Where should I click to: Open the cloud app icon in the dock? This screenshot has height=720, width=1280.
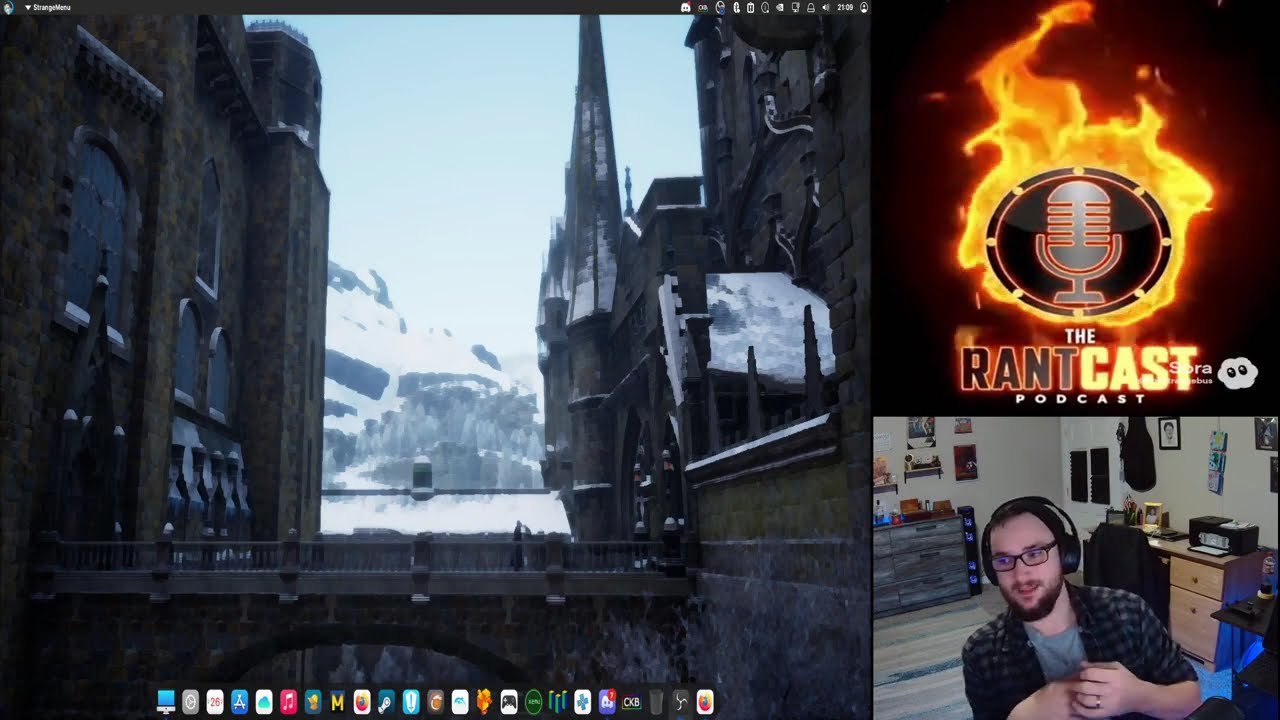coord(264,702)
